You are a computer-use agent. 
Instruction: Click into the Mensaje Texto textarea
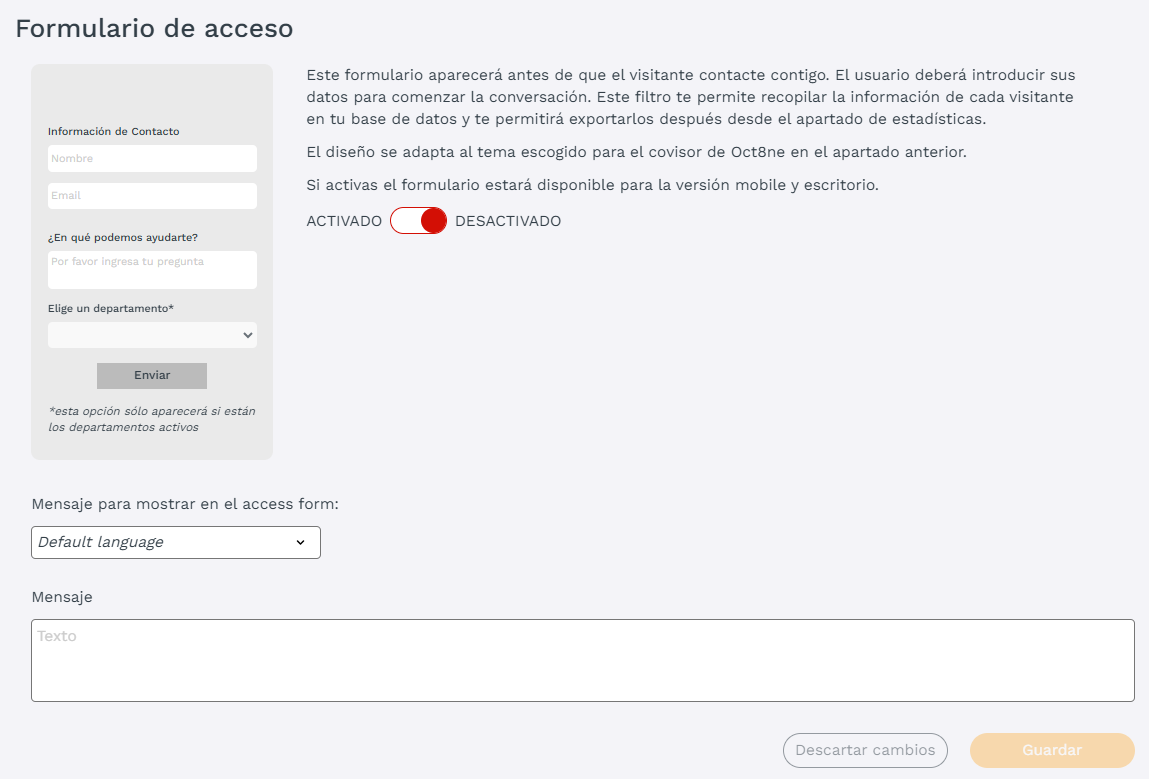pyautogui.click(x=582, y=660)
